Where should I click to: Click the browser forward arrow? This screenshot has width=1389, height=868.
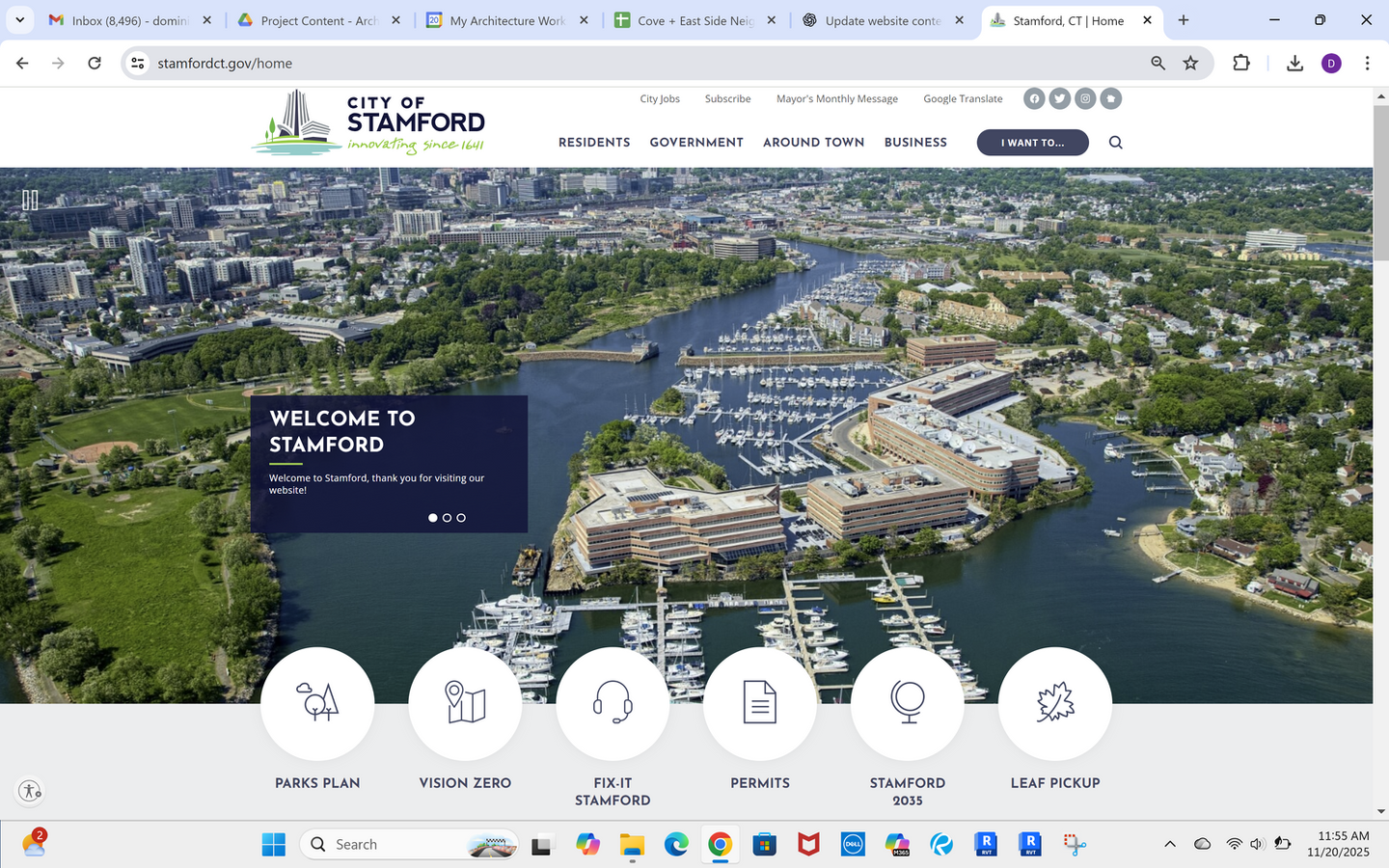[58, 63]
